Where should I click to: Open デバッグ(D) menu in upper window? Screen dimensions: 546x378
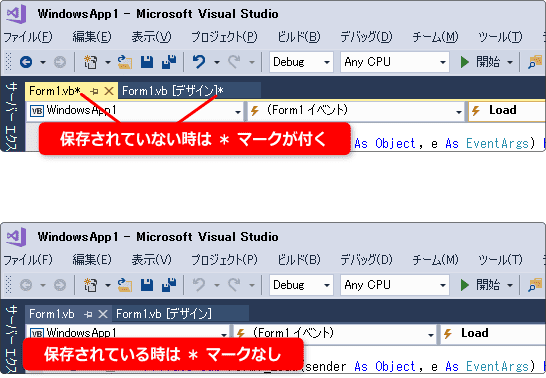point(366,37)
